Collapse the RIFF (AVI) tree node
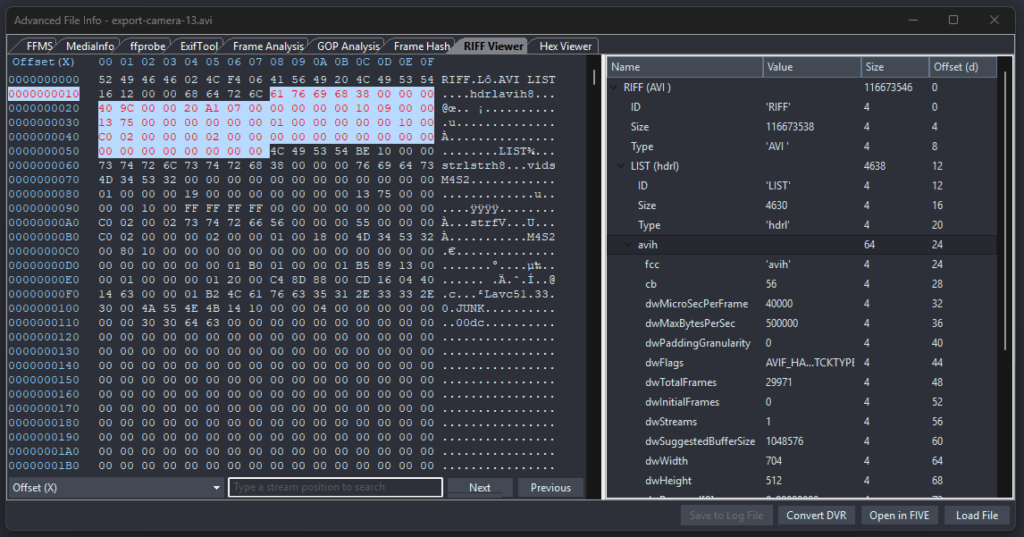This screenshot has height=537, width=1024. (x=615, y=87)
